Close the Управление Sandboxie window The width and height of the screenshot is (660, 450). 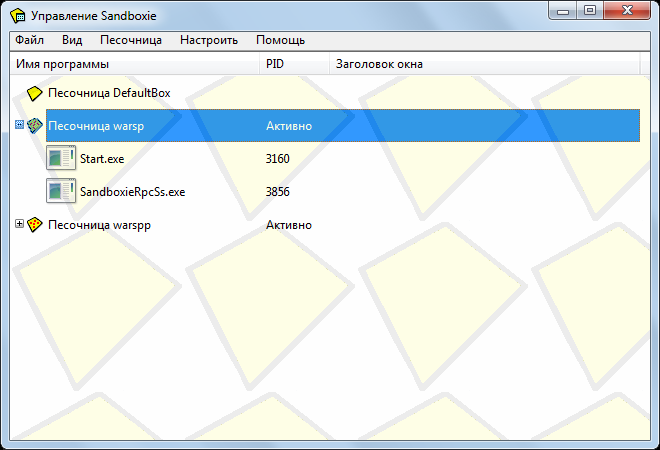pyautogui.click(x=627, y=11)
